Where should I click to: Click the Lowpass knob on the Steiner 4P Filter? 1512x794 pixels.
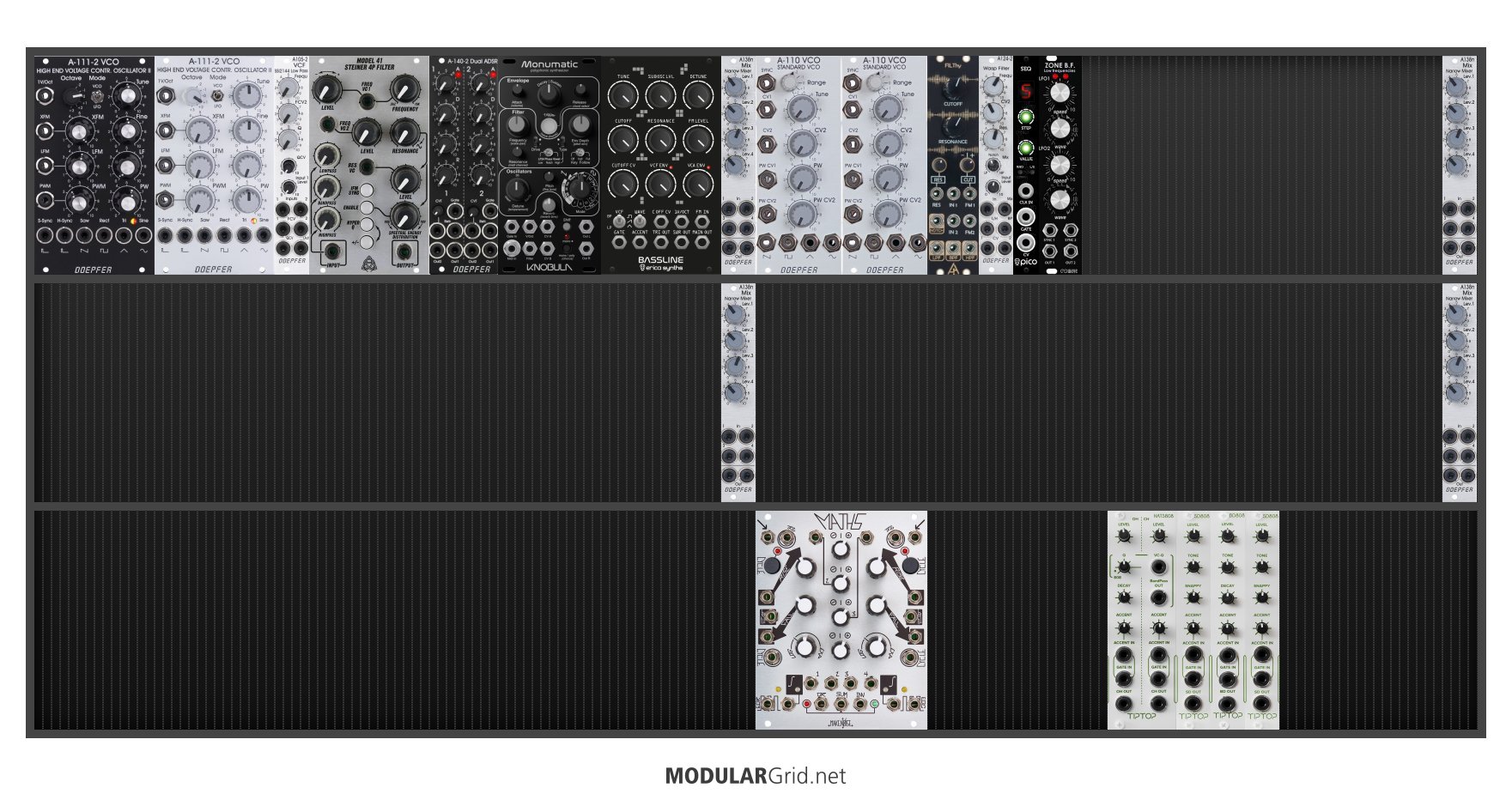tap(326, 156)
